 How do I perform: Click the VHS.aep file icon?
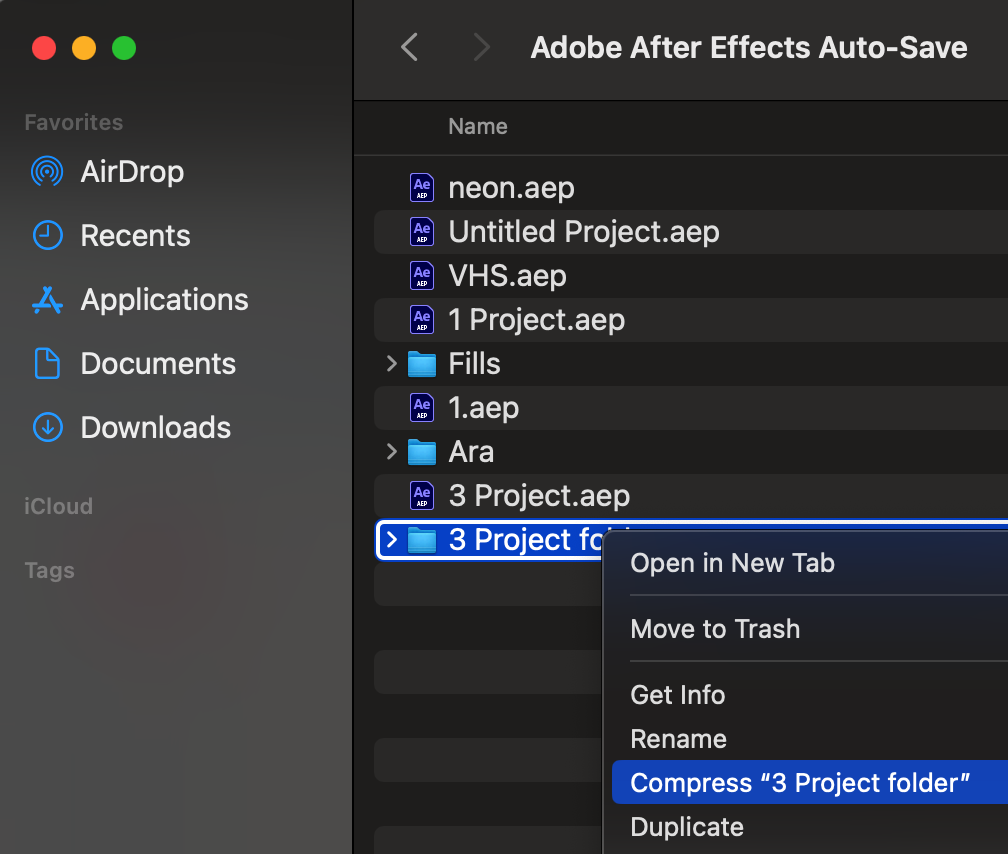tap(422, 276)
